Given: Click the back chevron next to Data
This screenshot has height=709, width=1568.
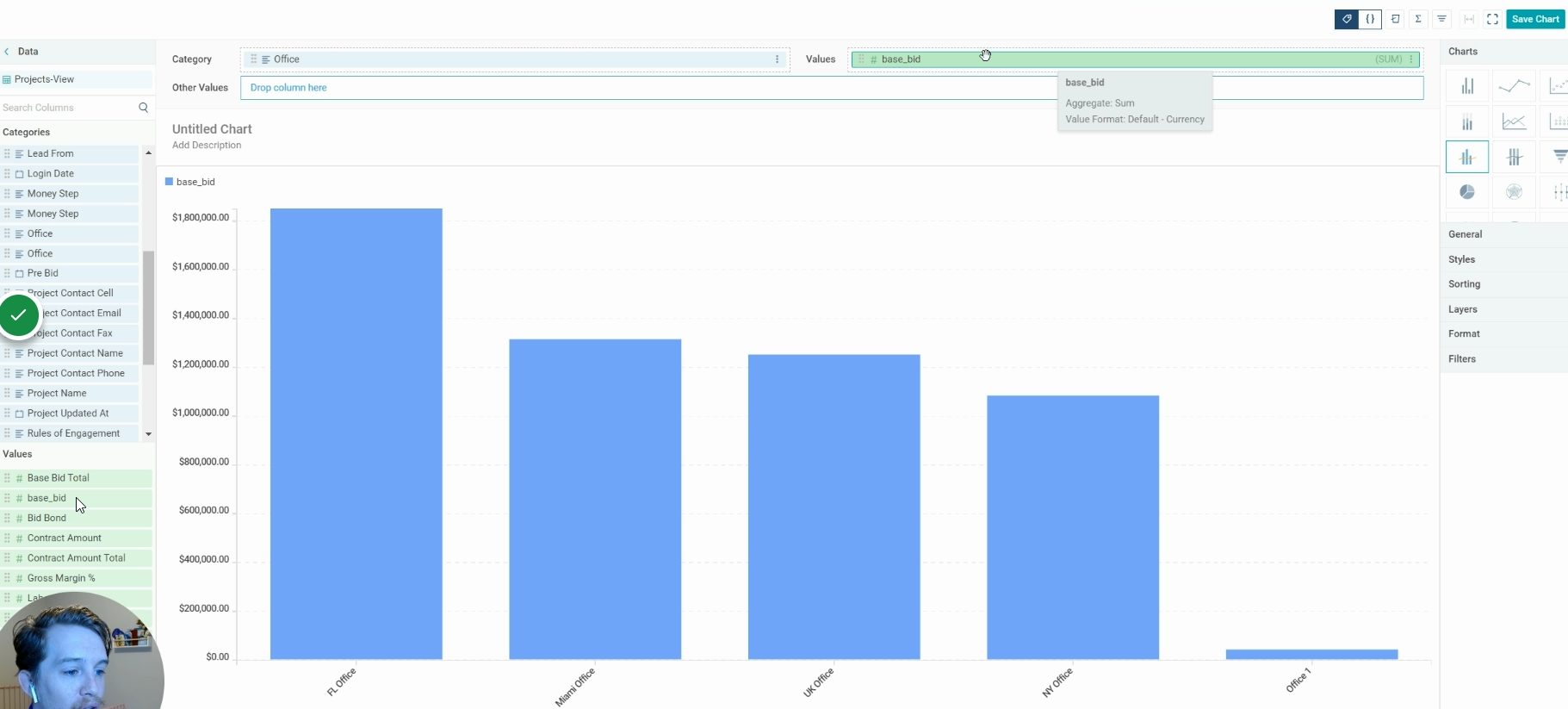Looking at the screenshot, I should pyautogui.click(x=7, y=52).
